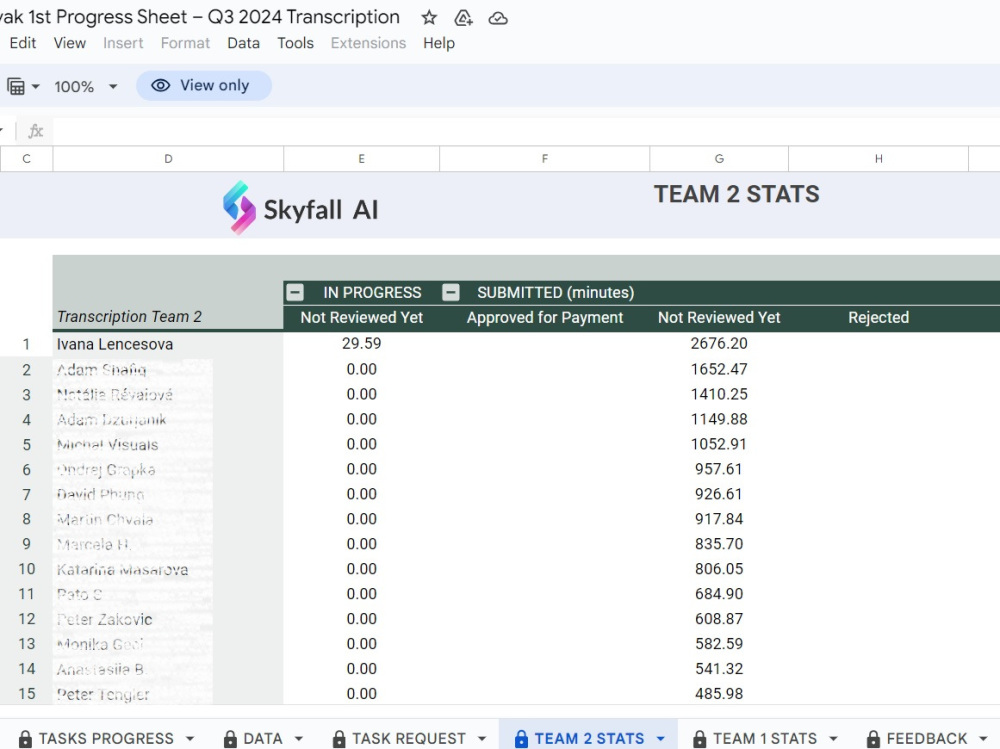Select column G header
1000x749 pixels.
point(719,159)
